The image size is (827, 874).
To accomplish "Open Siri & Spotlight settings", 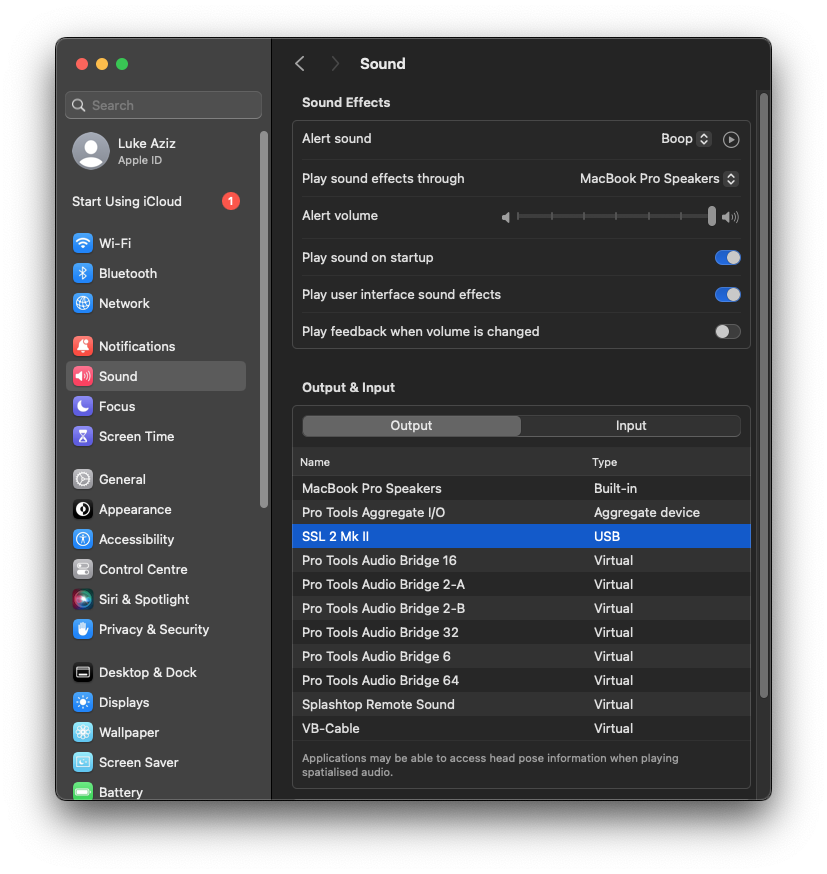I will (156, 600).
